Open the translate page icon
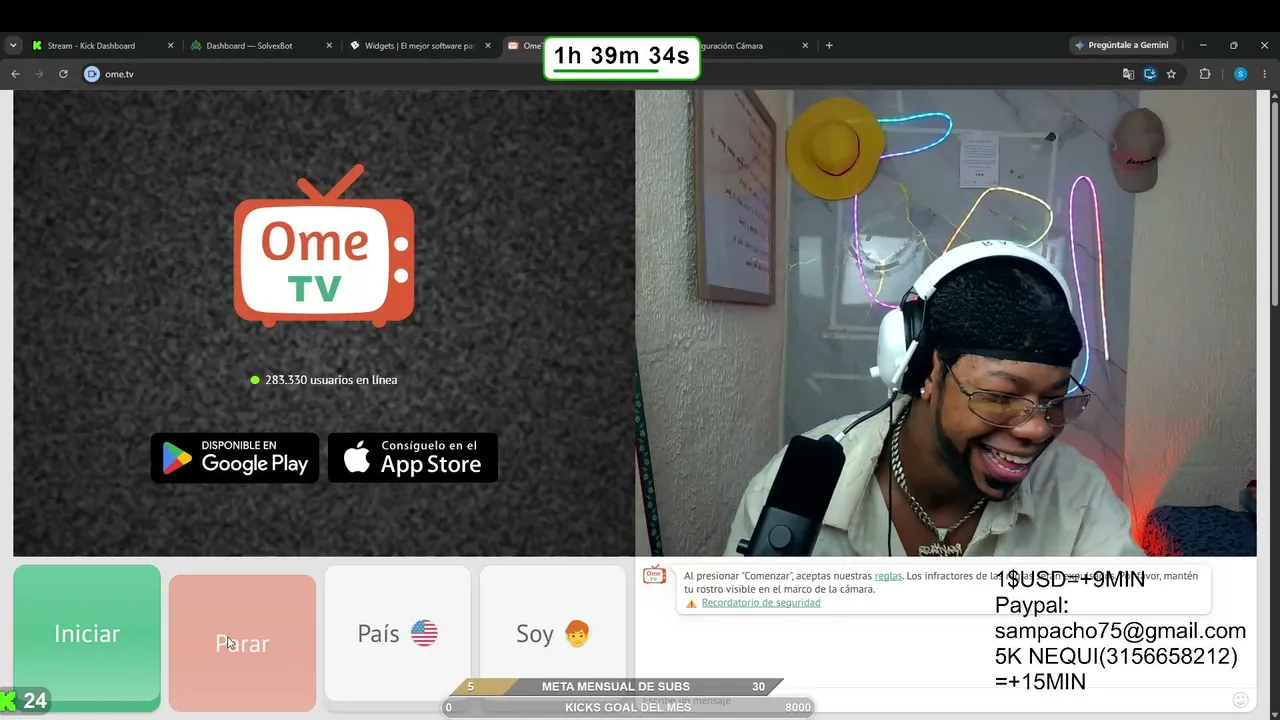Viewport: 1280px width, 720px height. [x=1128, y=74]
